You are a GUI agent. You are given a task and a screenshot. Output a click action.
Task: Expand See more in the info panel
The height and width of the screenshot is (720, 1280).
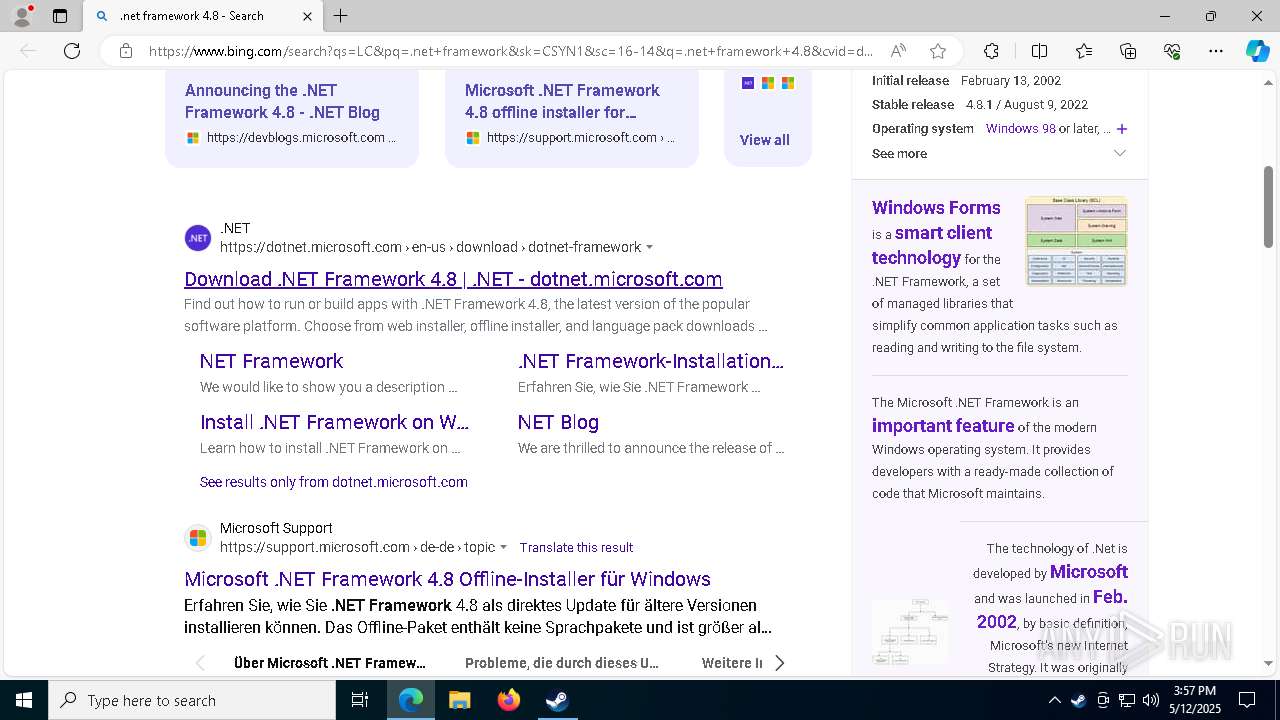[999, 153]
